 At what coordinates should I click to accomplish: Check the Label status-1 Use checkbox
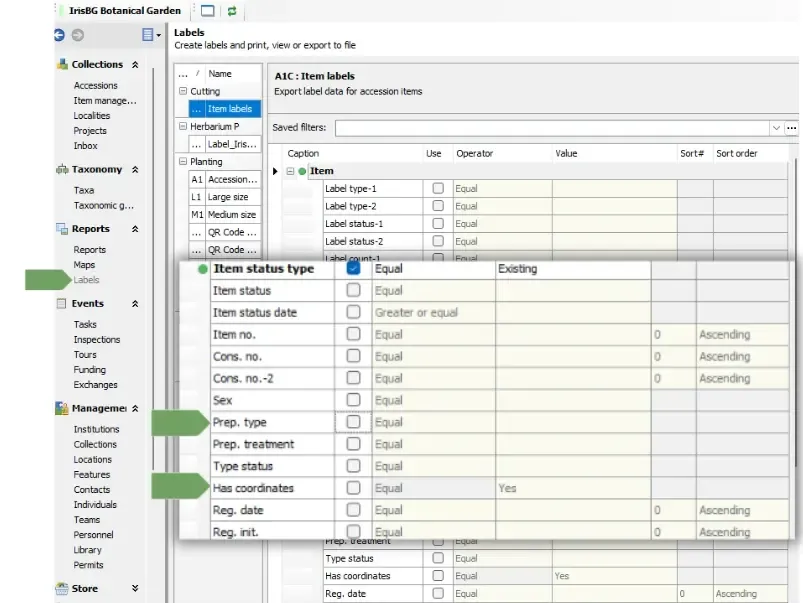438,223
